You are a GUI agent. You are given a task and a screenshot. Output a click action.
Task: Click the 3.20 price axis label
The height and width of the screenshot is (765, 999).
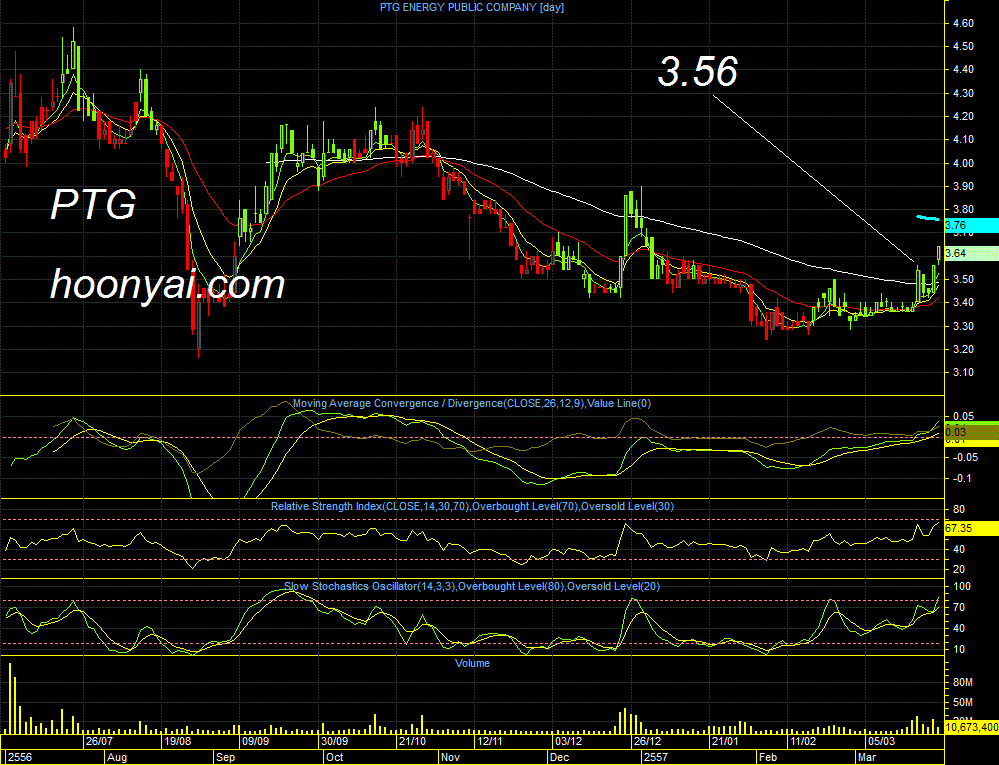[x=963, y=349]
